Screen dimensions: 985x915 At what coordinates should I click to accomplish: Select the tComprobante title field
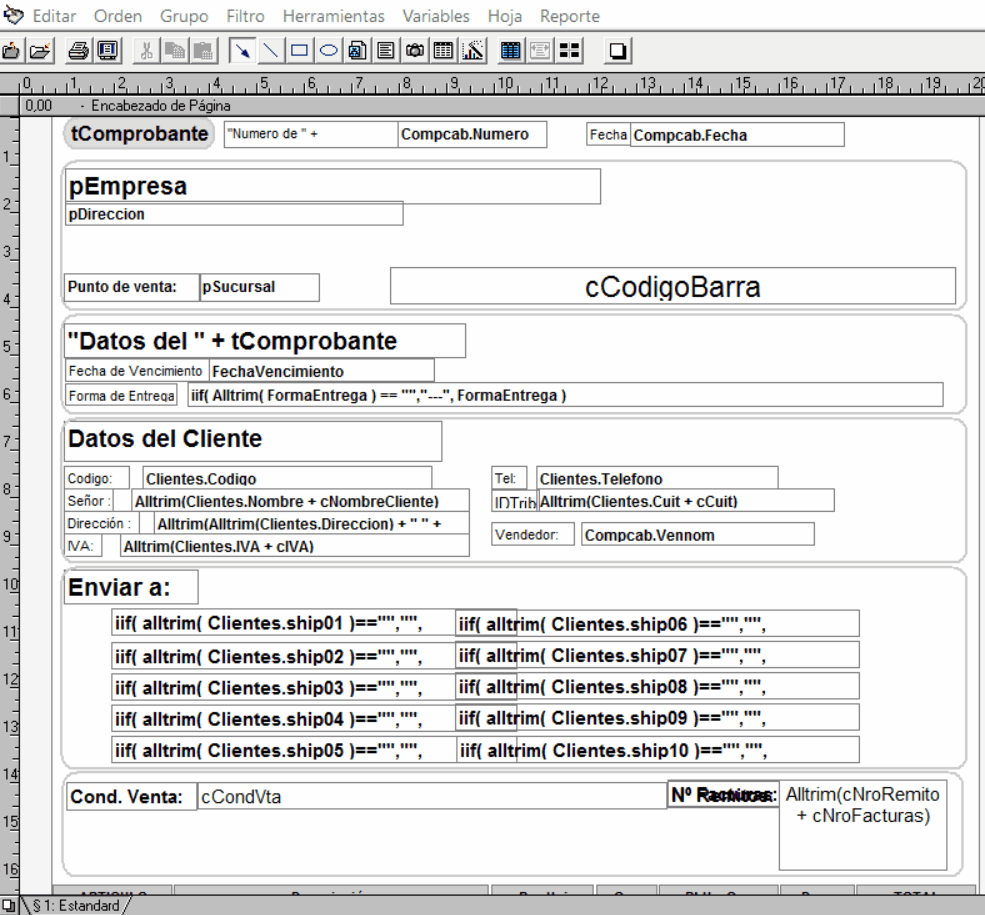[139, 134]
